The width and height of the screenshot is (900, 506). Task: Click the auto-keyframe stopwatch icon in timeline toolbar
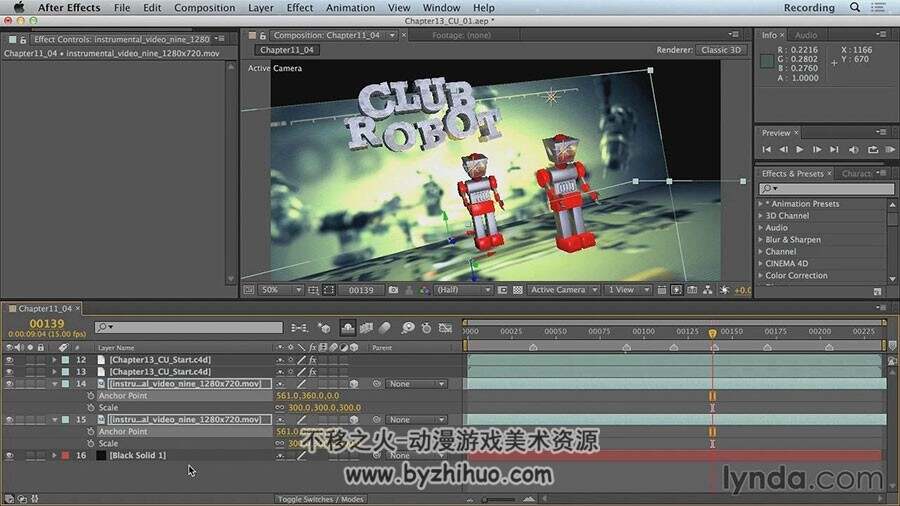(x=426, y=328)
